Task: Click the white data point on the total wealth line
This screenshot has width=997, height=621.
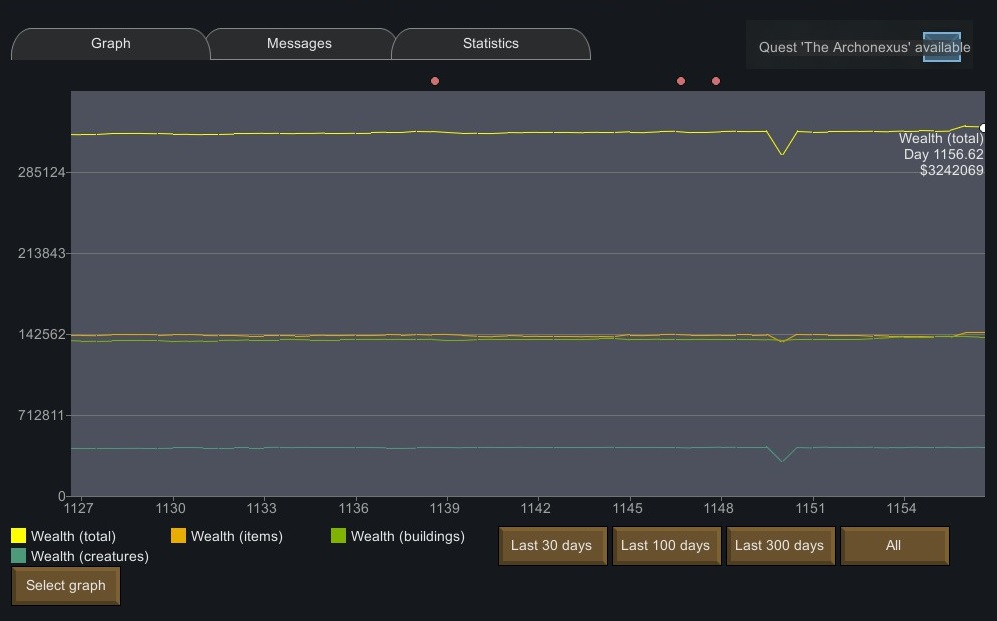Action: [x=983, y=128]
